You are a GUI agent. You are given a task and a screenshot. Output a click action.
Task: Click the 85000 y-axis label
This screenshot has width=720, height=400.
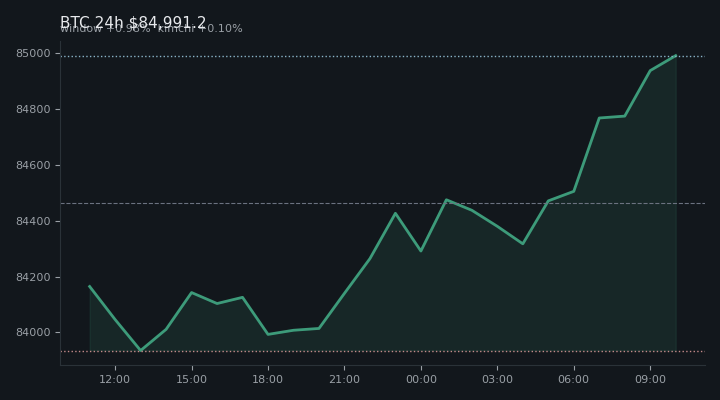[33, 53]
